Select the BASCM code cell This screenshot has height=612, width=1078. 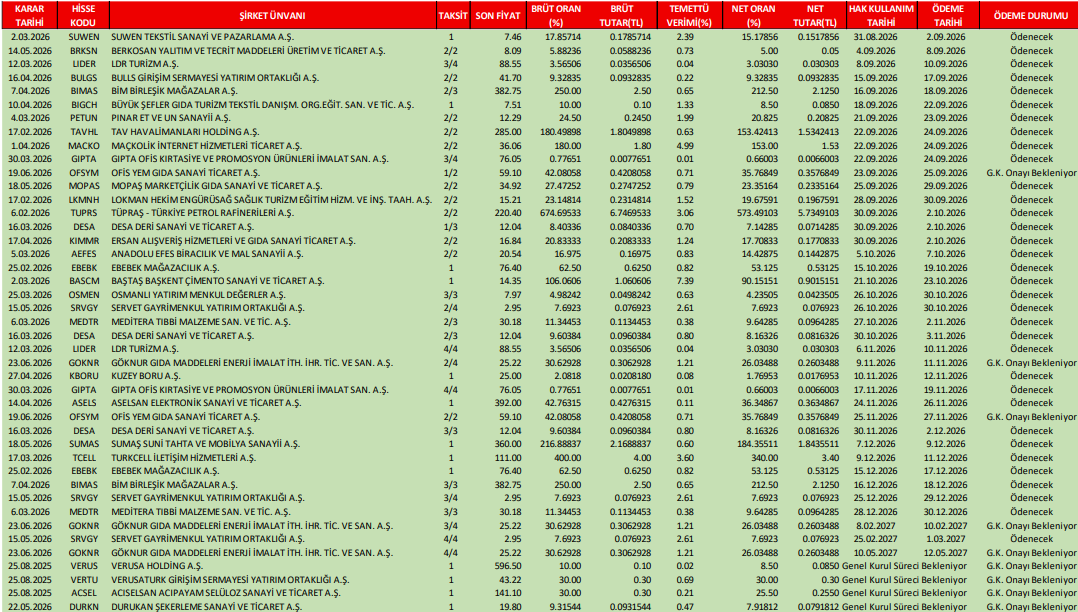[85, 281]
